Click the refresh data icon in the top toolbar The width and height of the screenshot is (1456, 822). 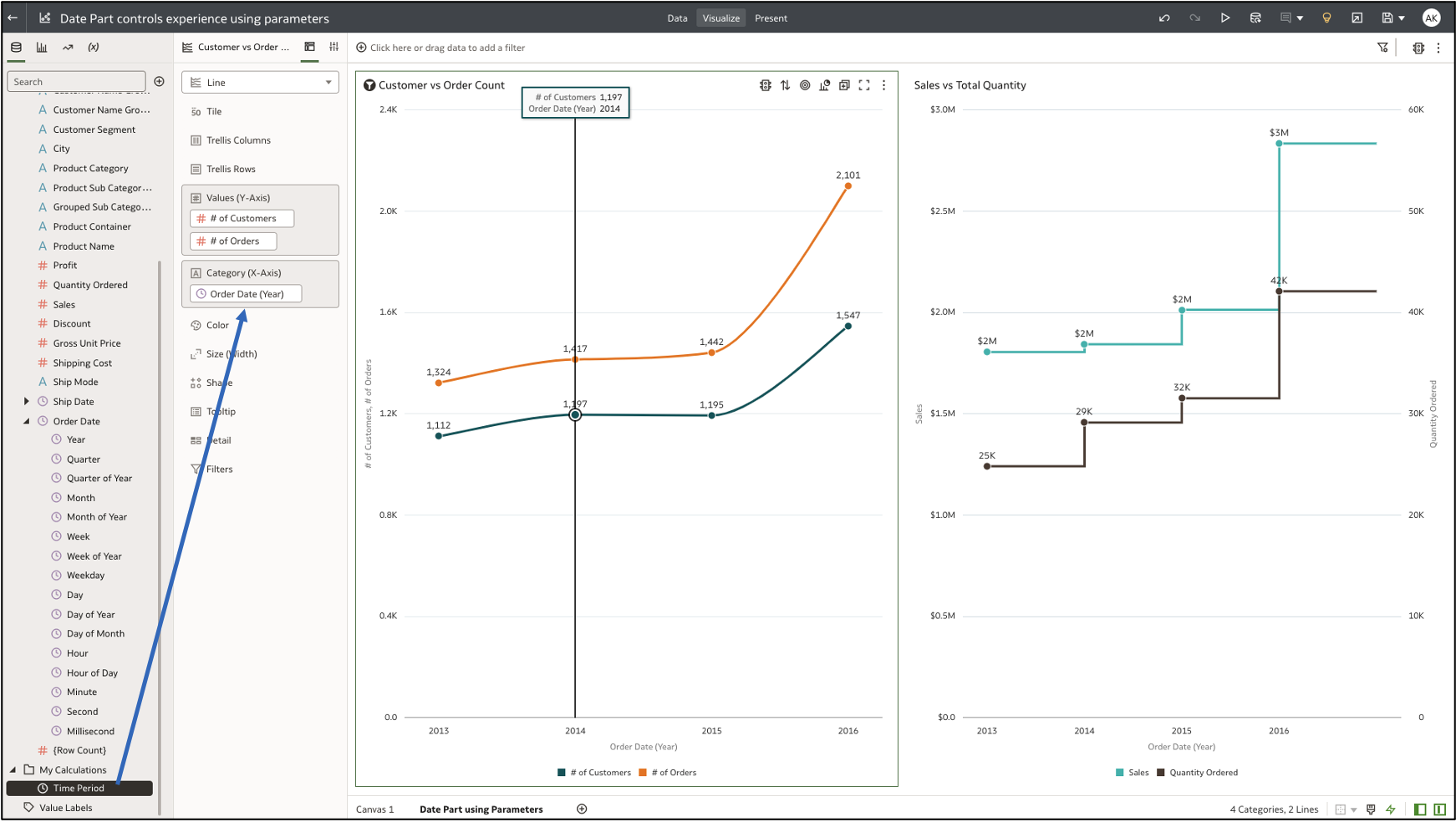tap(1255, 17)
